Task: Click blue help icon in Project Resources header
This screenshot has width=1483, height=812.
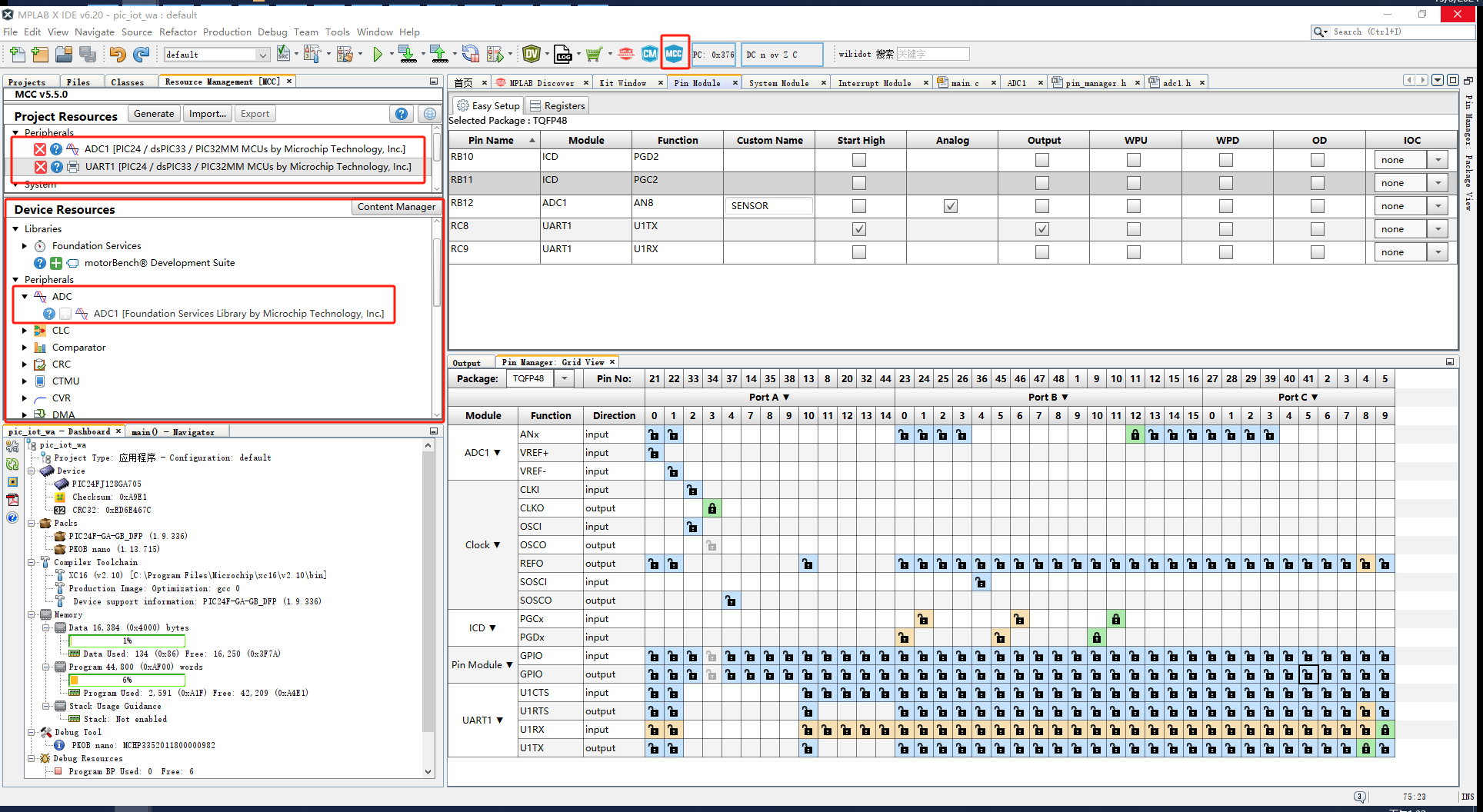Action: tap(402, 114)
